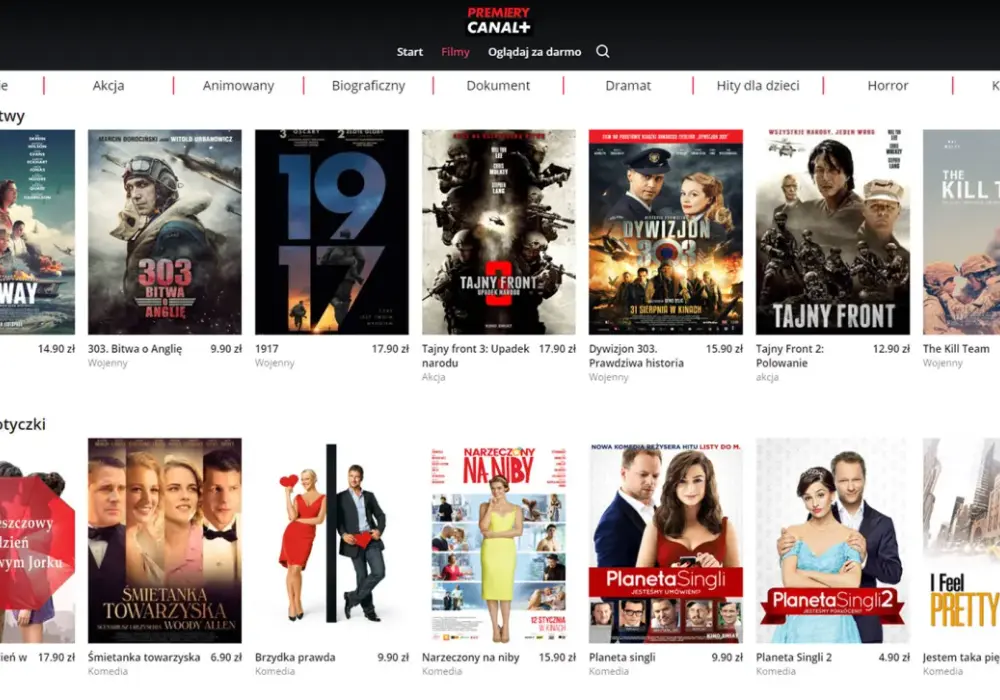Click the search magnifier icon
This screenshot has height=700, width=1000.
coord(603,52)
